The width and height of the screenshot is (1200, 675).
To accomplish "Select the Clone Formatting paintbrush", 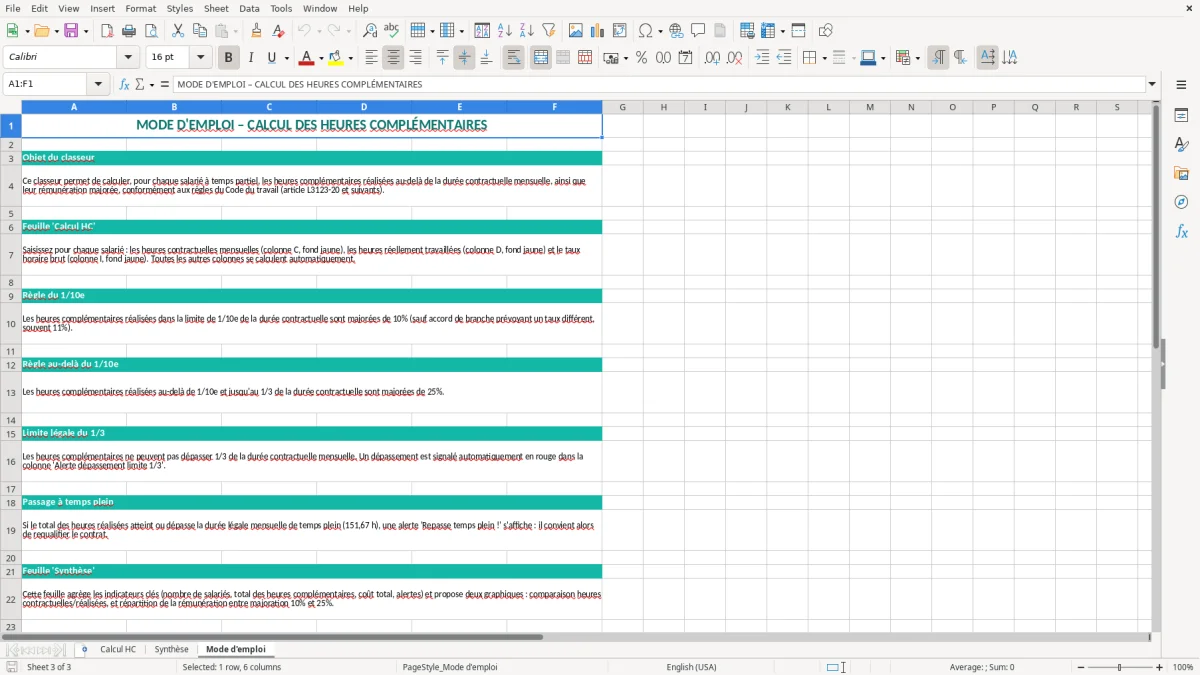I will 257,31.
